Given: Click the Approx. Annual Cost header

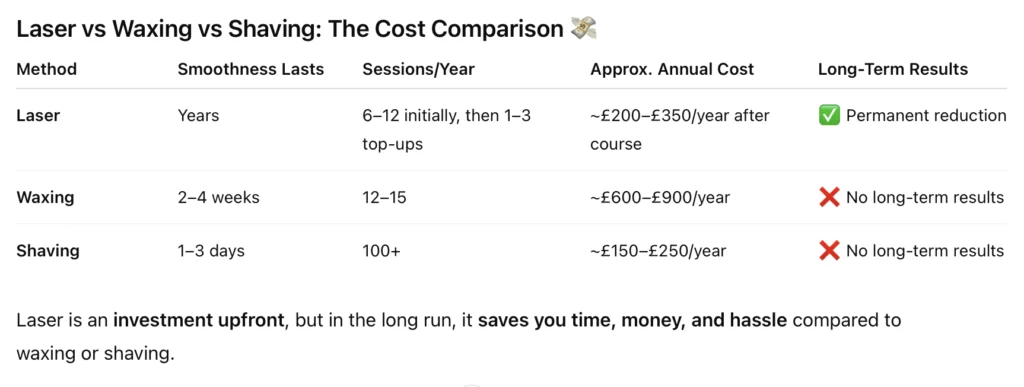Looking at the screenshot, I should click(672, 69).
